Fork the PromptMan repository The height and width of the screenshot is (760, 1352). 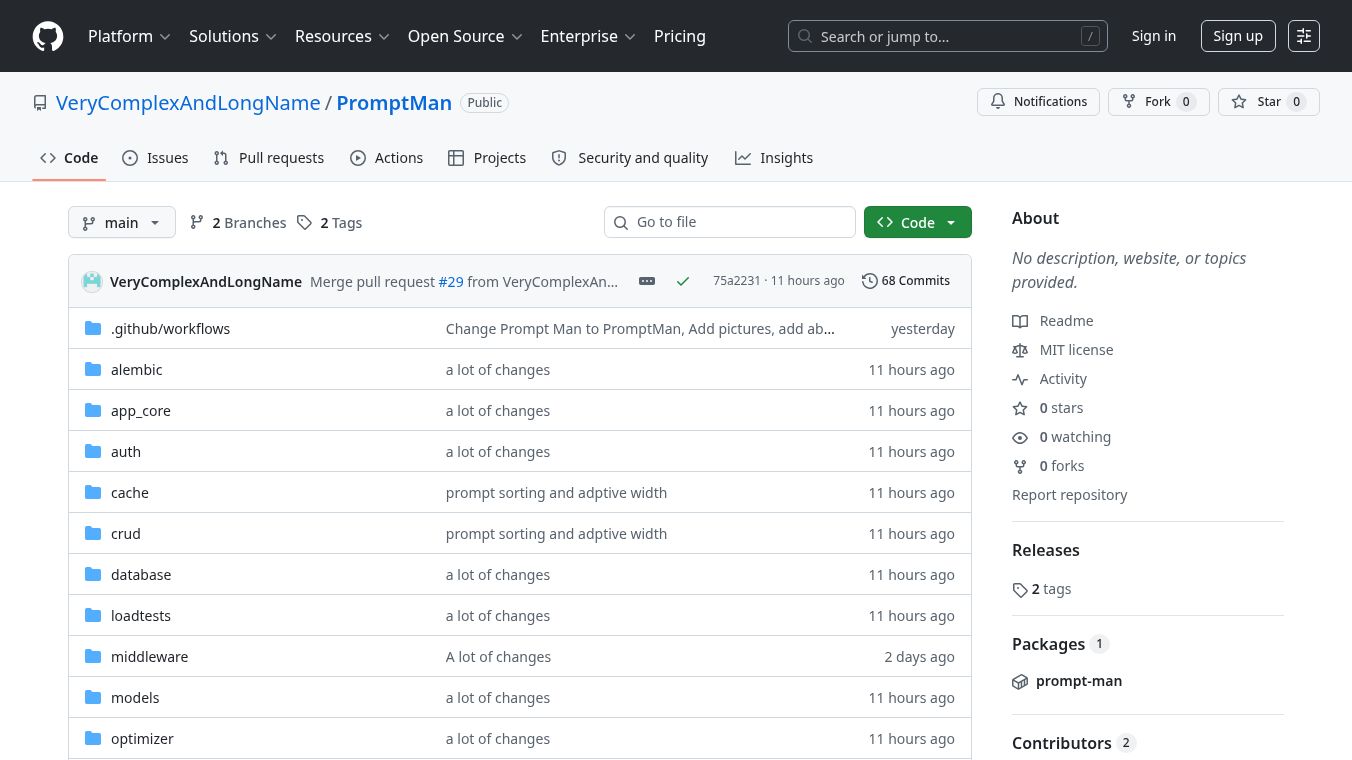click(1159, 102)
